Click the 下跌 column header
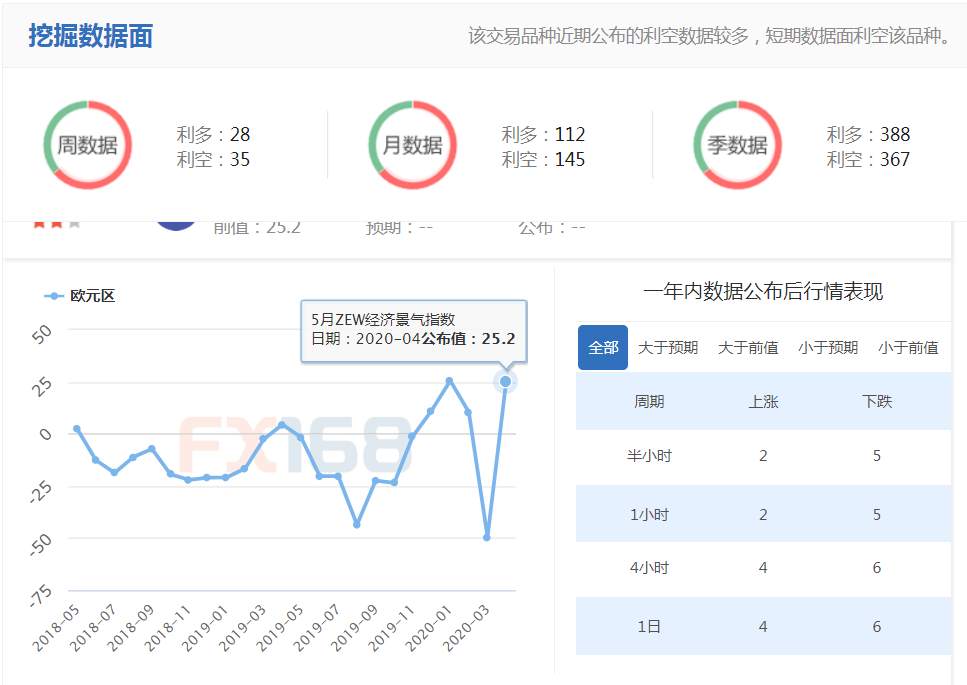967x685 pixels. coord(877,401)
